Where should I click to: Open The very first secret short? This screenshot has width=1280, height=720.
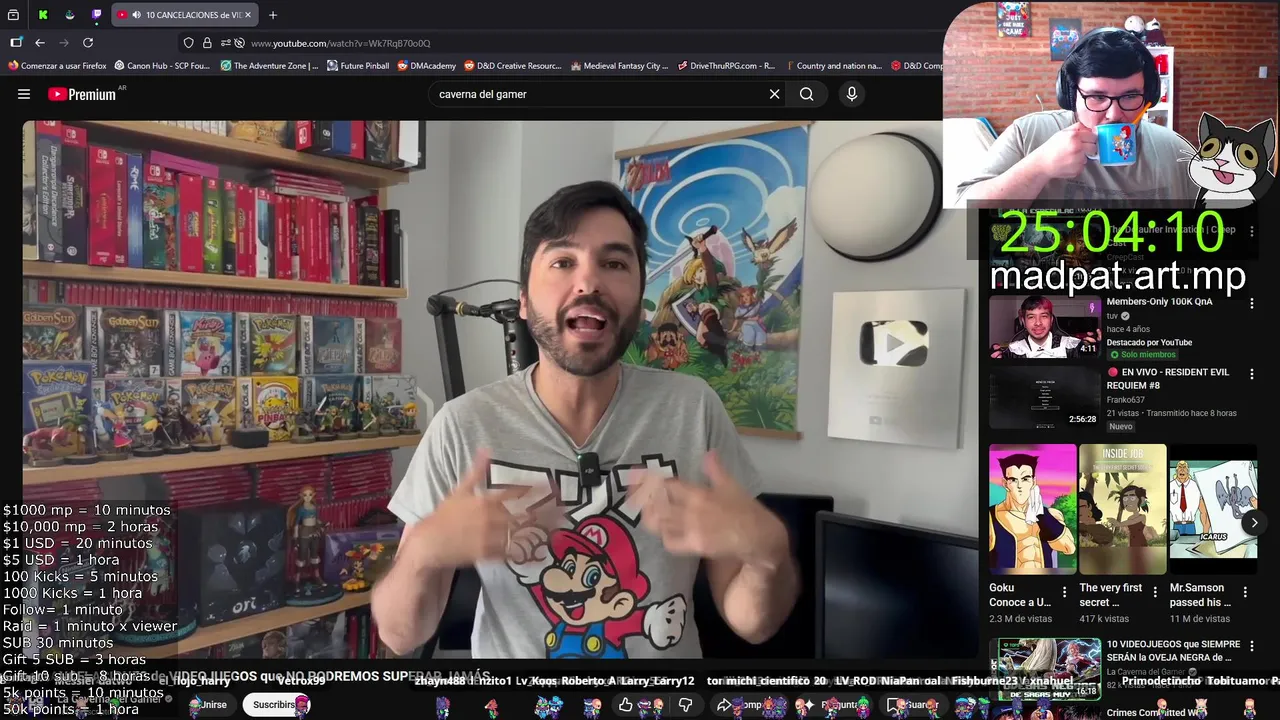tap(1122, 509)
